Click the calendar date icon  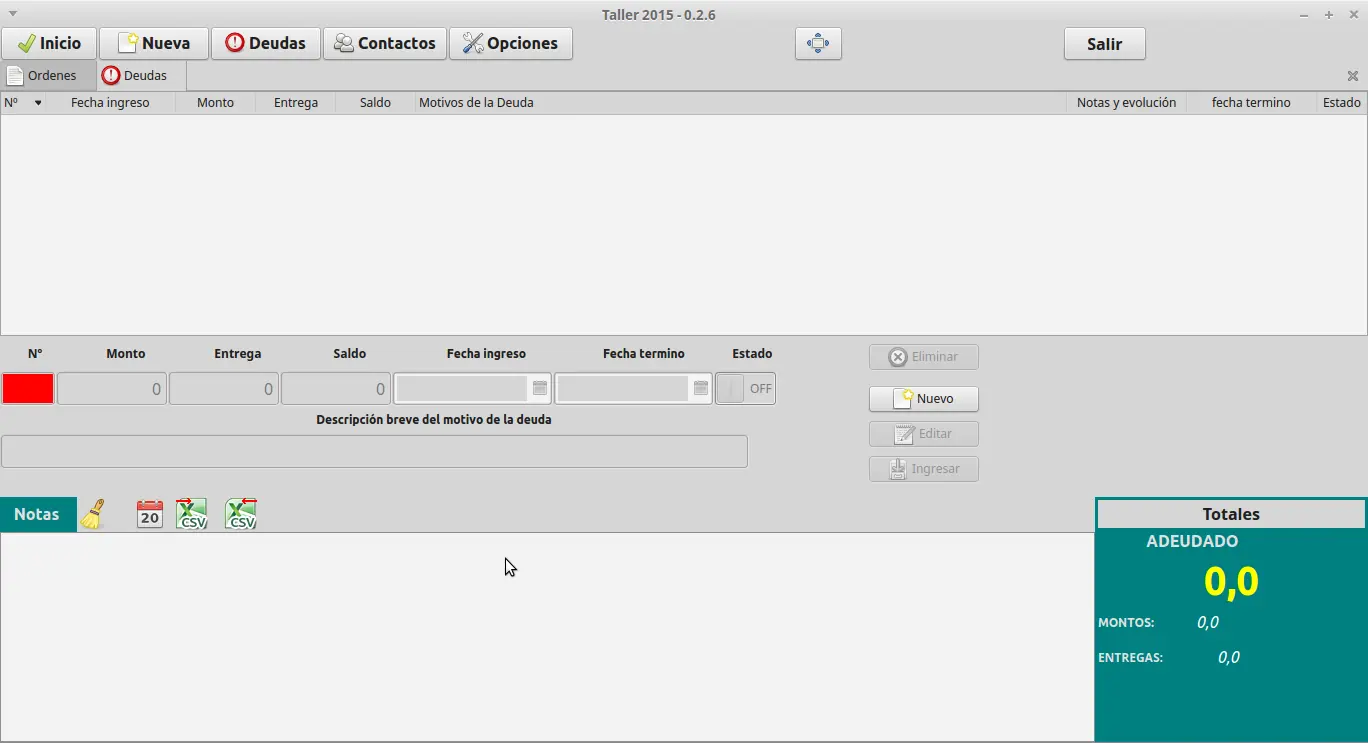click(150, 514)
